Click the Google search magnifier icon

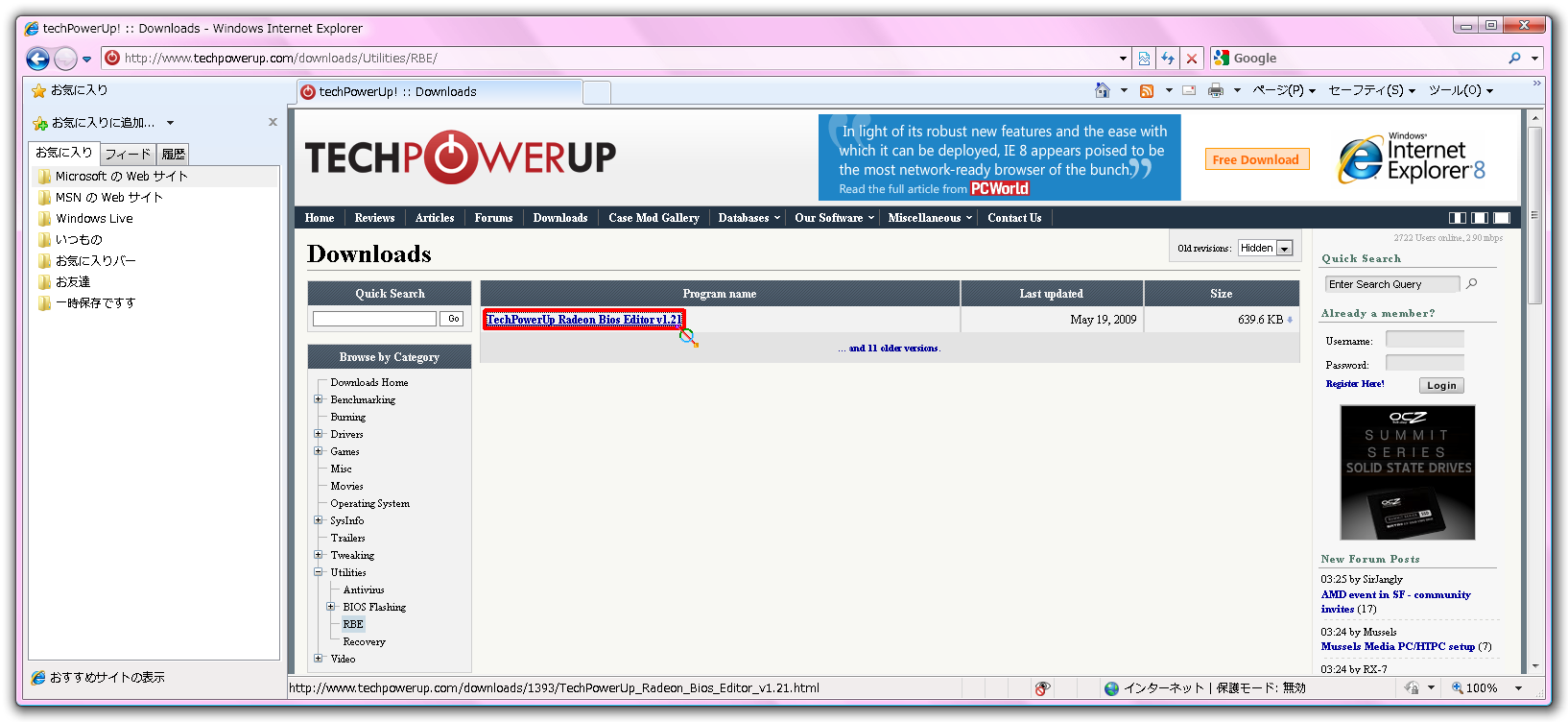click(x=1514, y=59)
